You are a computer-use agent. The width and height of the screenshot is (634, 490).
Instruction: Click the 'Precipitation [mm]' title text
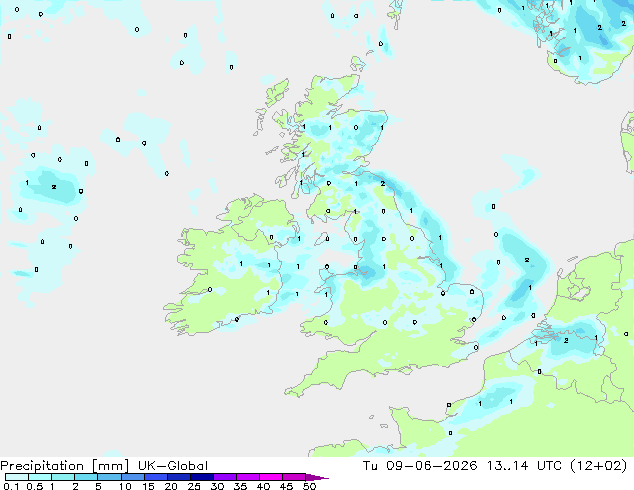tap(64, 466)
